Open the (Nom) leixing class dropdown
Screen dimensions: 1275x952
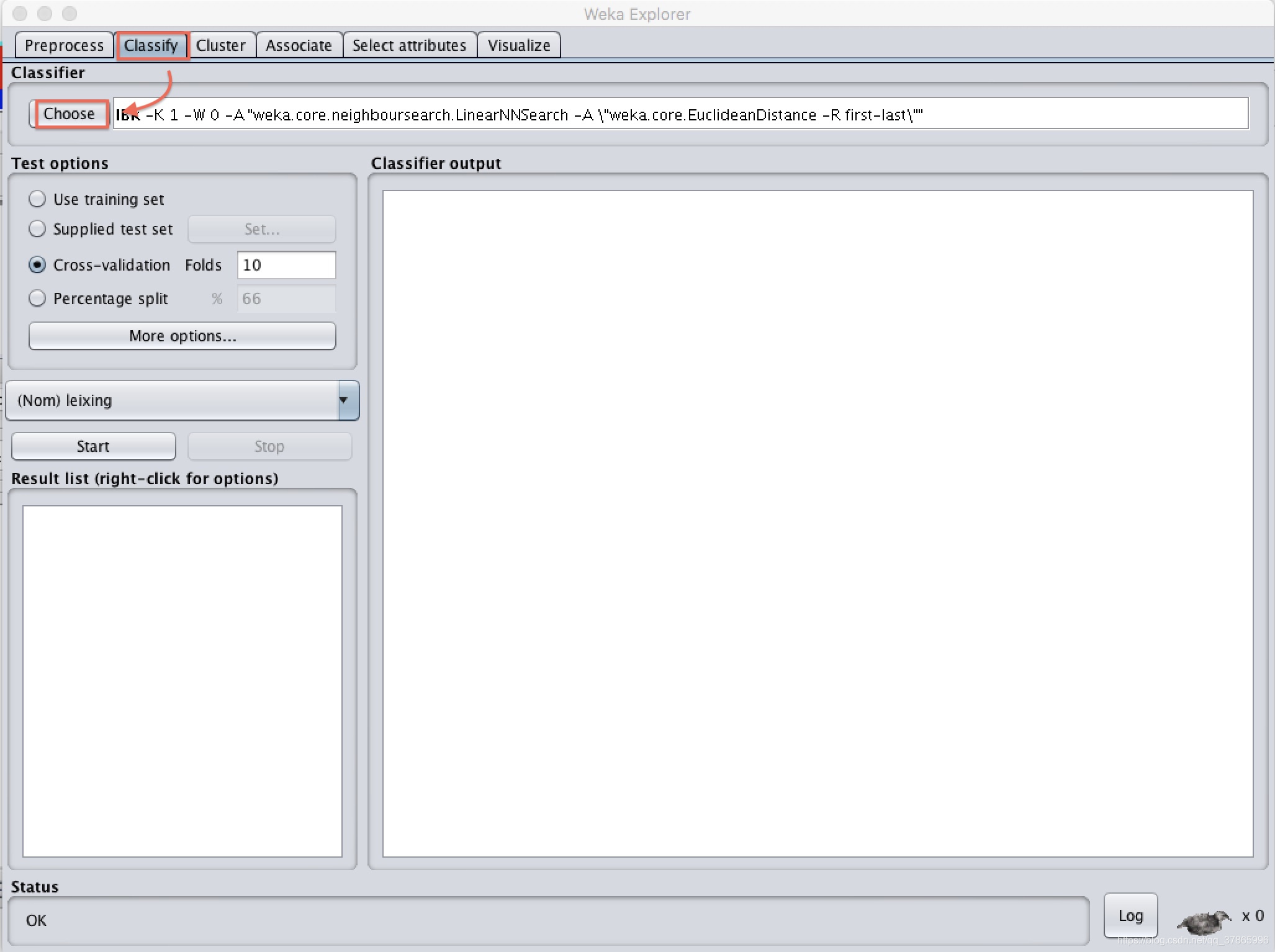[174, 400]
